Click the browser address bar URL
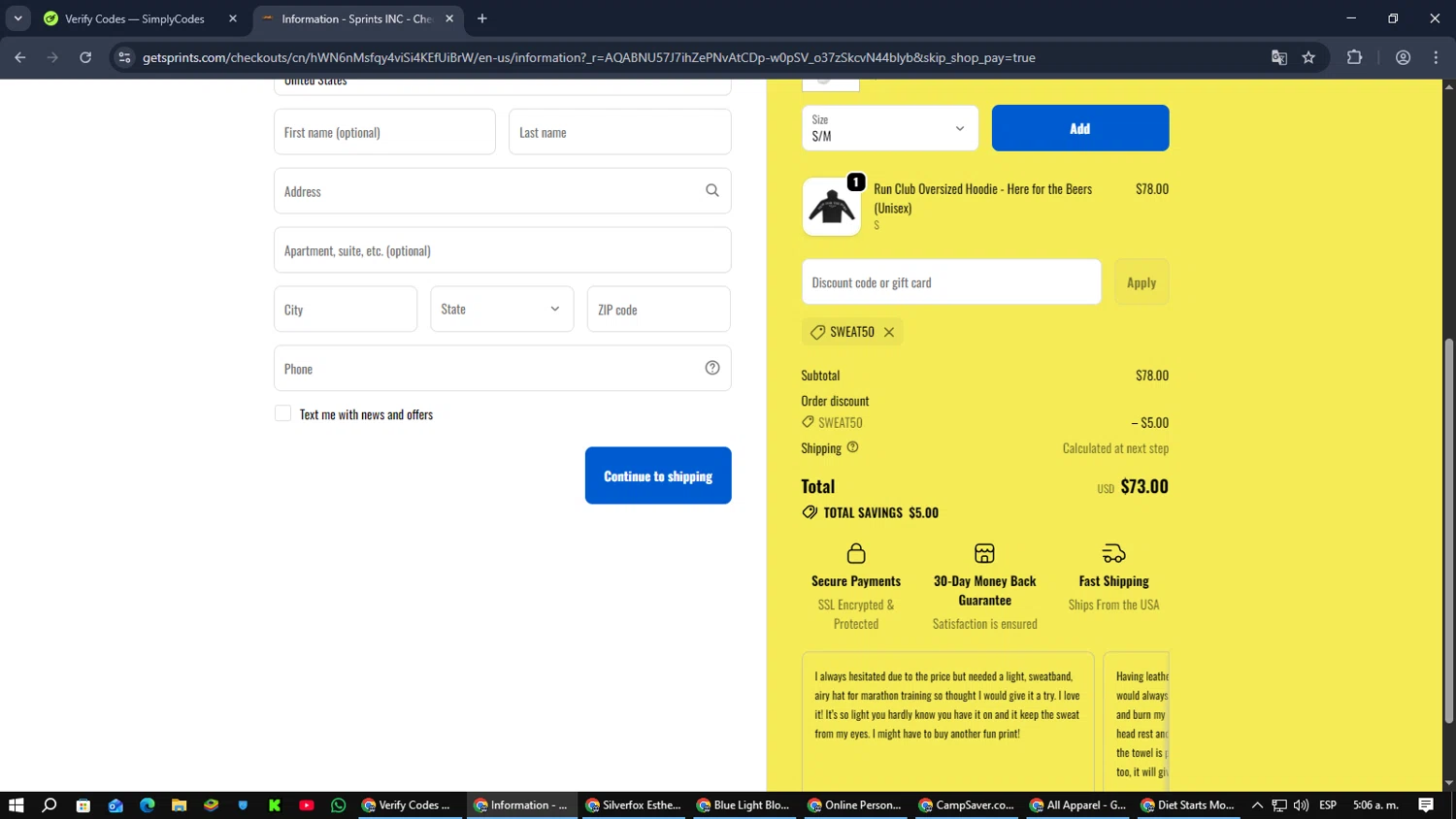This screenshot has width=1456, height=819. click(x=588, y=57)
